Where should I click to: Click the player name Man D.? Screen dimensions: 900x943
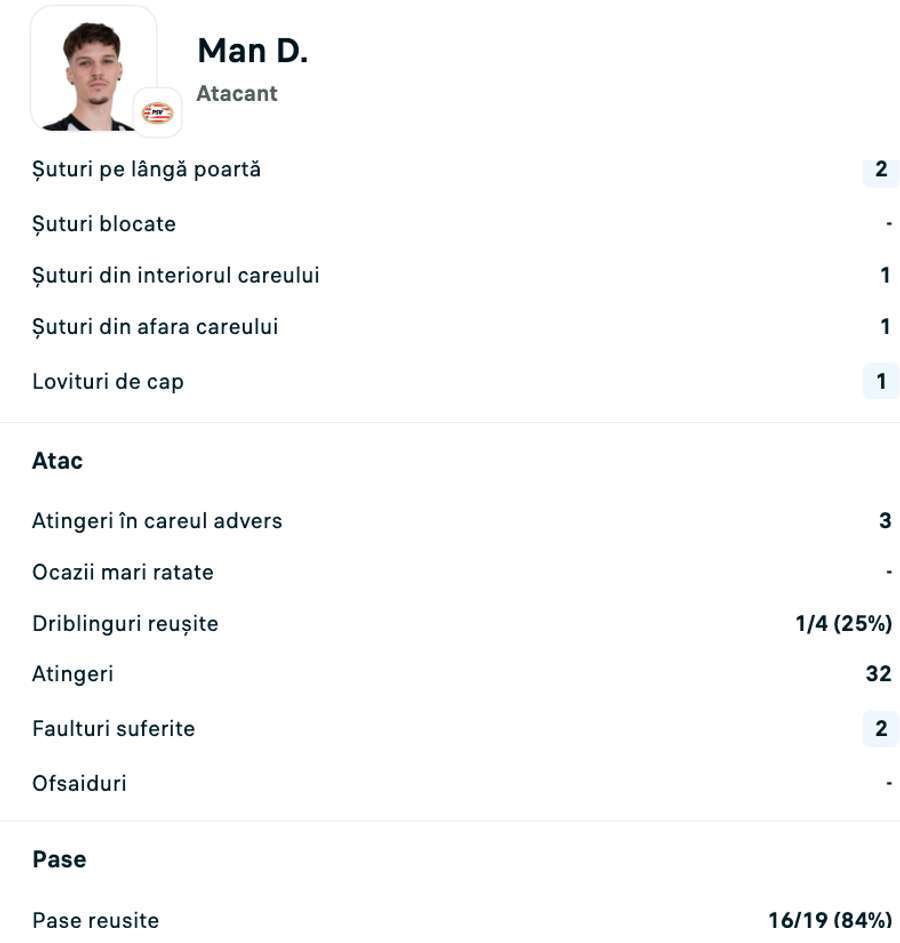click(252, 51)
